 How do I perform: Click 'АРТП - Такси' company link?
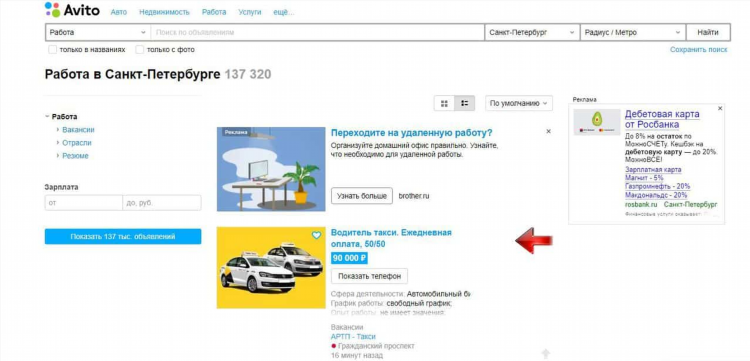[x=353, y=337]
